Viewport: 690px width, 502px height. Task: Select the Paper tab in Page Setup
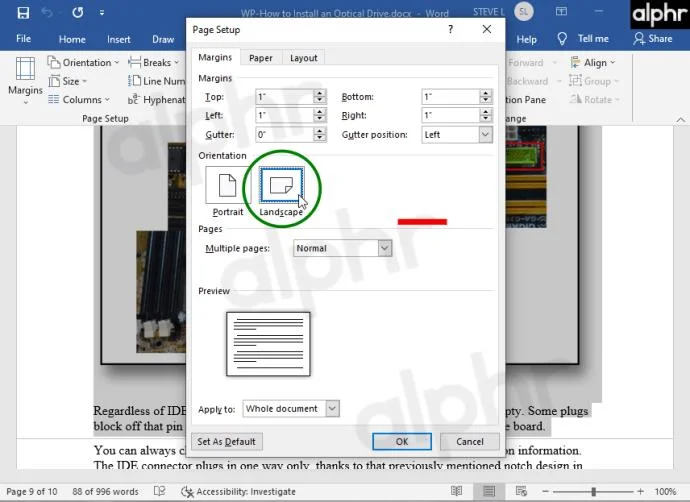[x=261, y=58]
